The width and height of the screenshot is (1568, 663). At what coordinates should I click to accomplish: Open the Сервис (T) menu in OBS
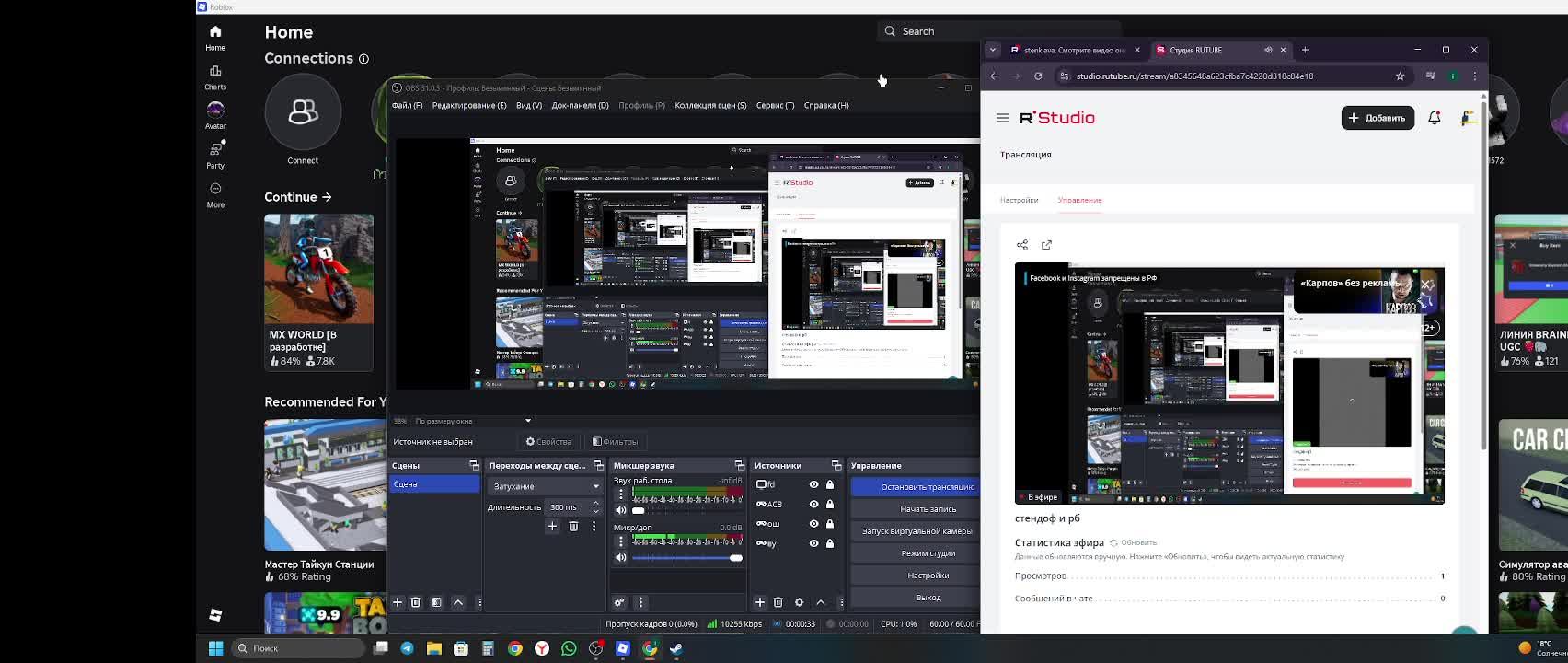[x=775, y=105]
